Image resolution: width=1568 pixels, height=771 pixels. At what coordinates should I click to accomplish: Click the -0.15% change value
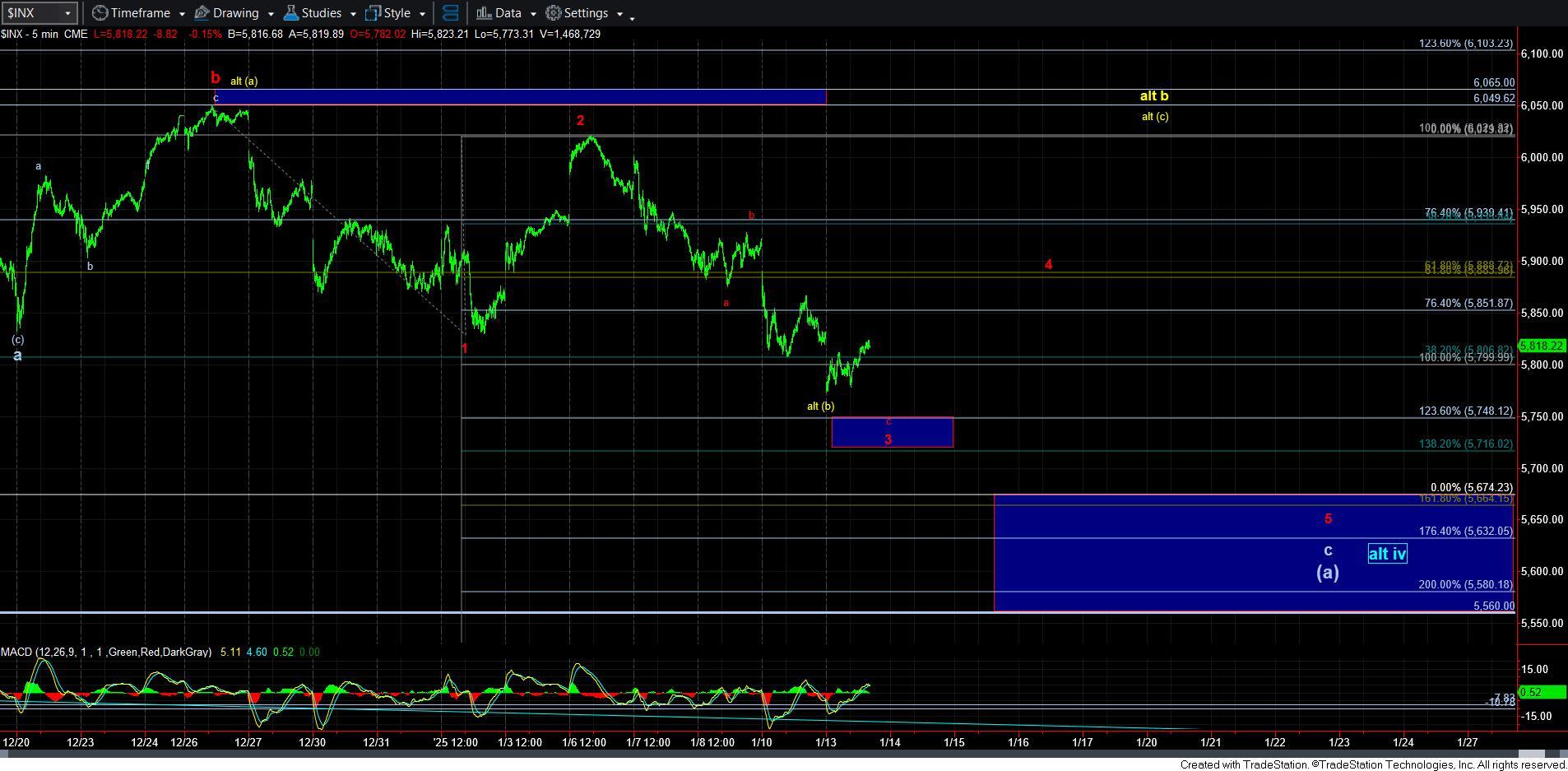tap(207, 34)
